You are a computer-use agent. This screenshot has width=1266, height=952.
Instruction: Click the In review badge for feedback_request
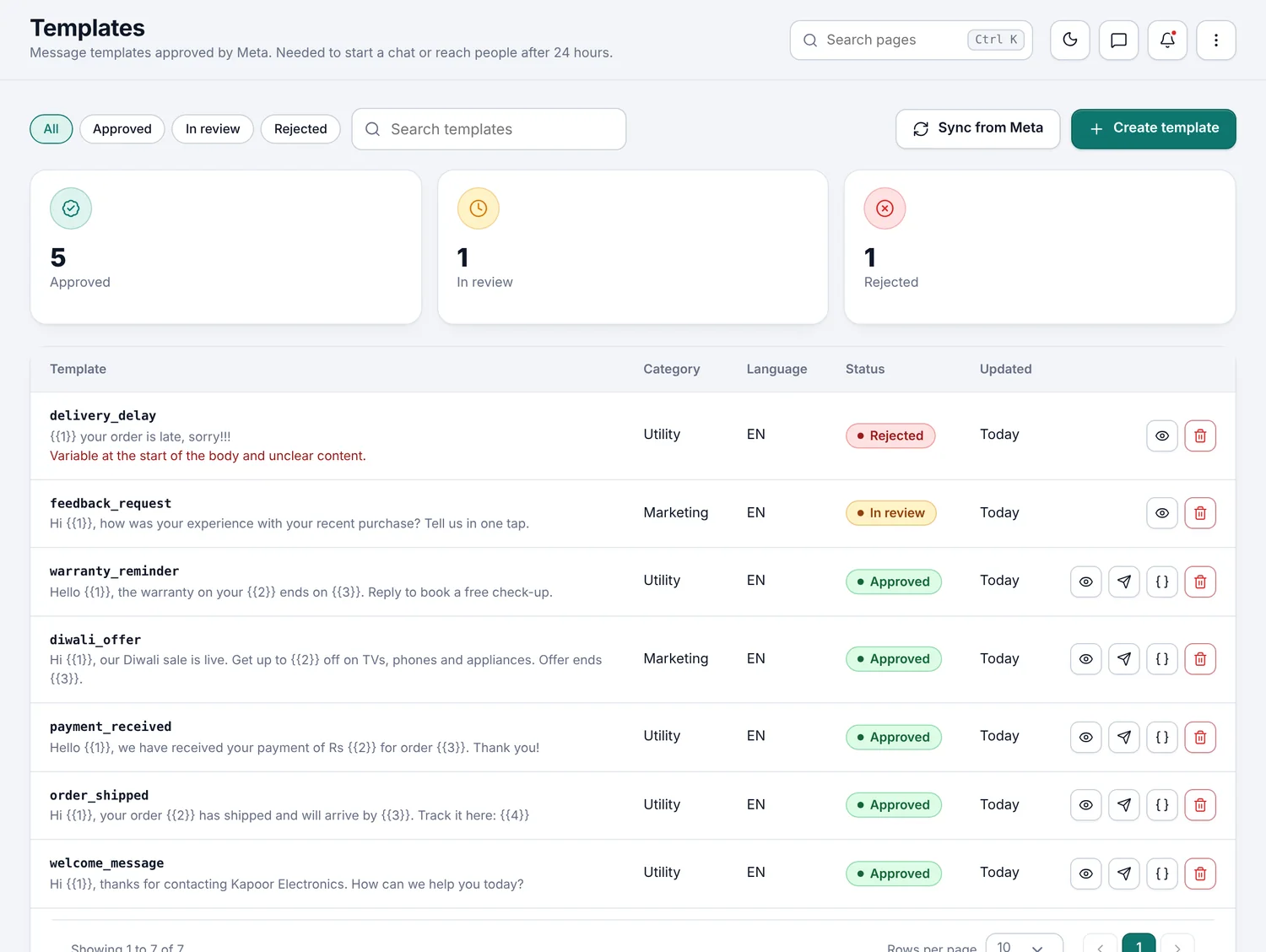point(891,513)
